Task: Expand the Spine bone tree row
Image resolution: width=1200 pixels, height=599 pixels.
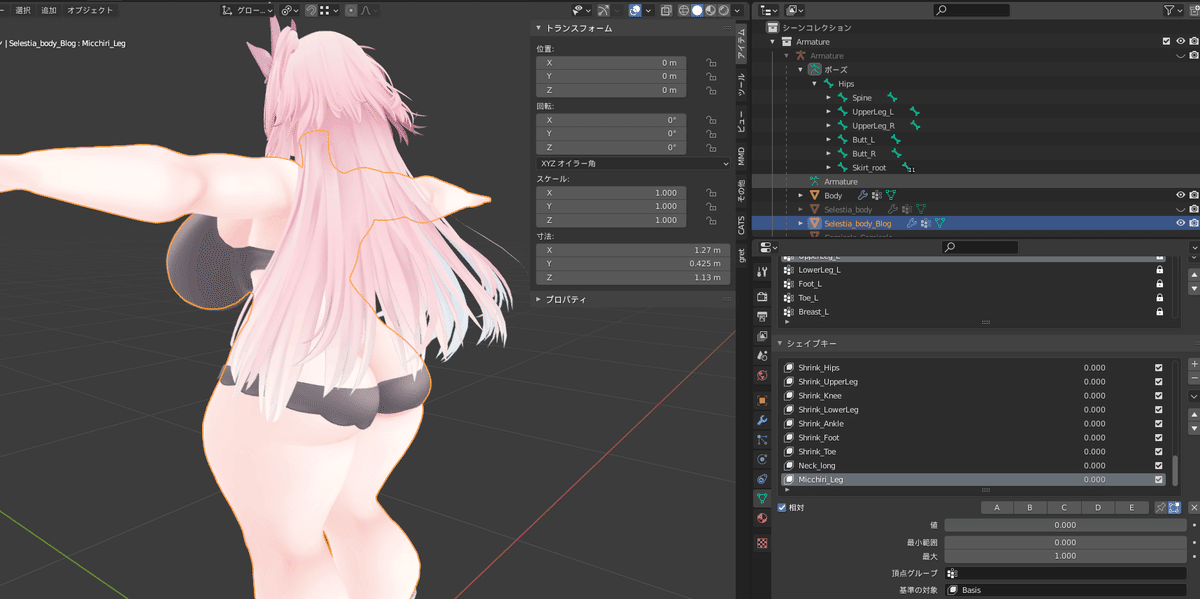Action: tap(829, 98)
